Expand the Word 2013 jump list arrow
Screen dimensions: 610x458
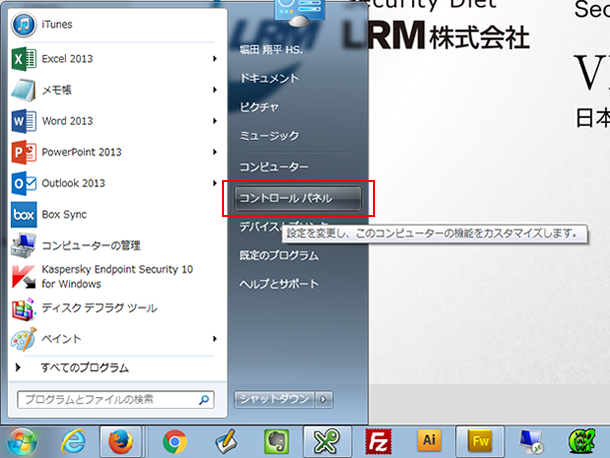click(215, 121)
